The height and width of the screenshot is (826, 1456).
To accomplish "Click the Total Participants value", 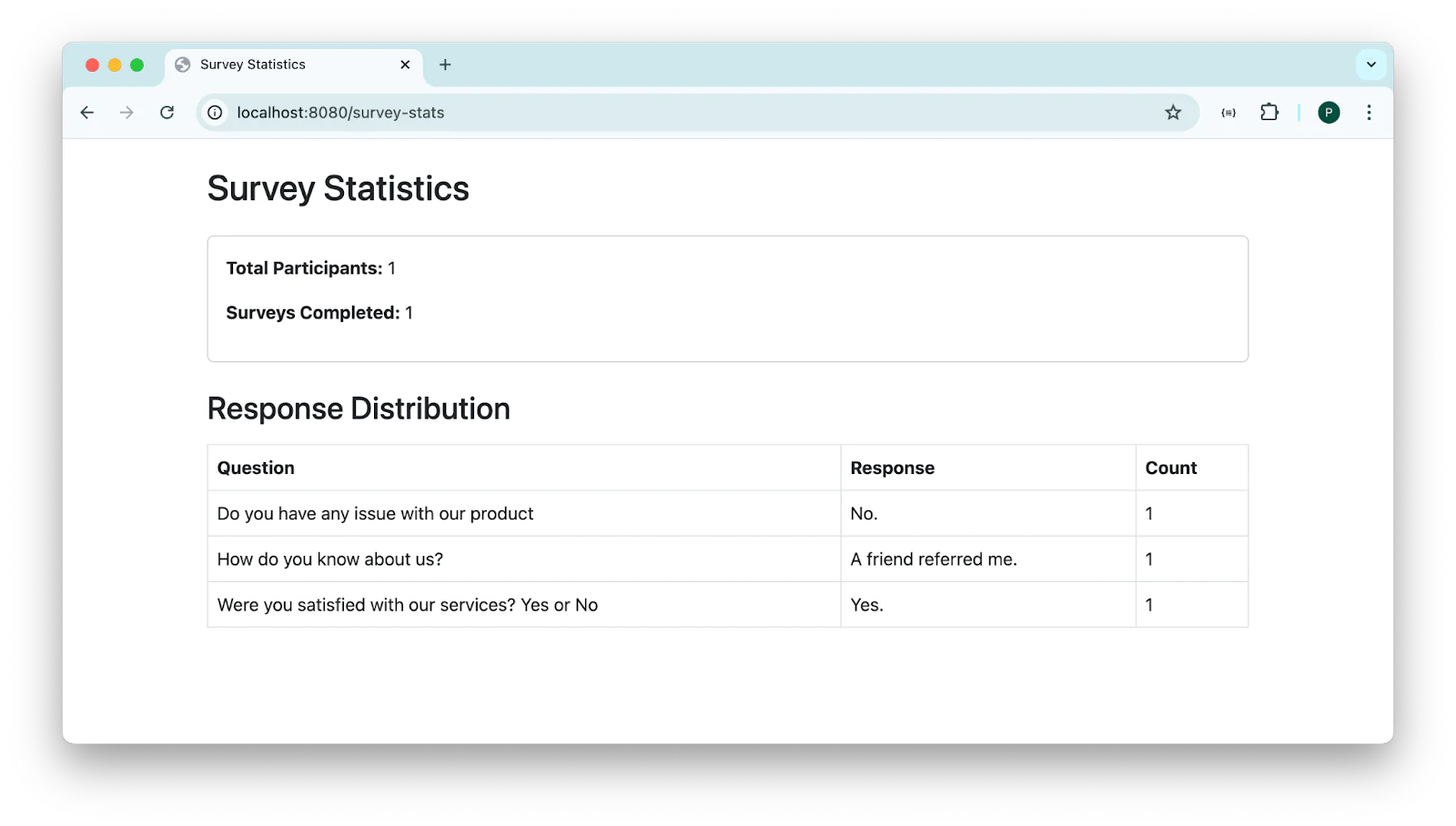I will (x=391, y=268).
